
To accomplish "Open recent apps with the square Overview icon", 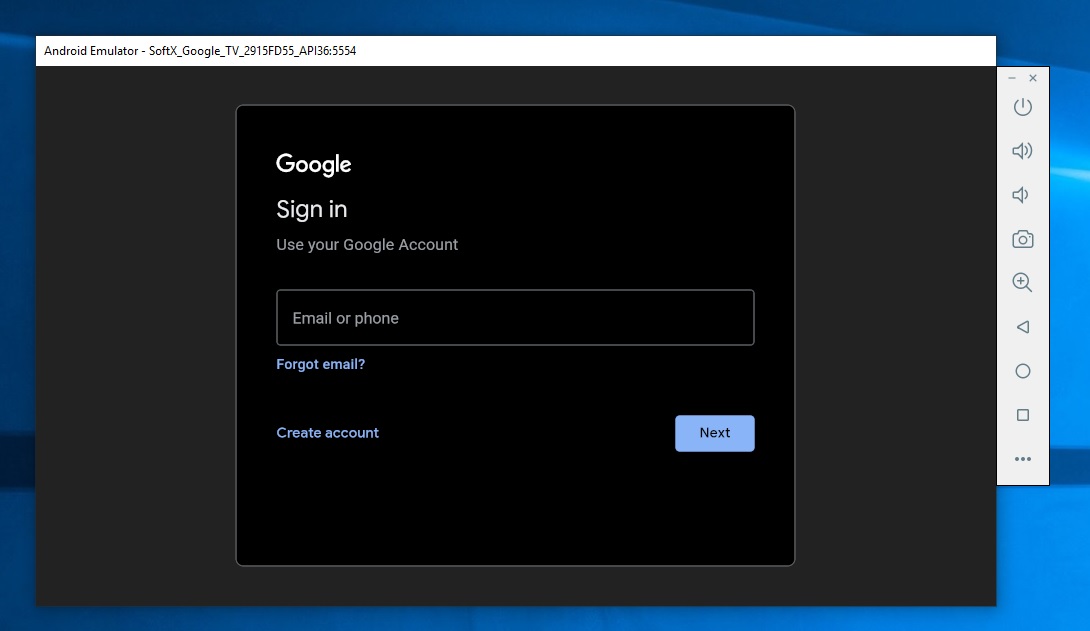I will tap(1023, 415).
